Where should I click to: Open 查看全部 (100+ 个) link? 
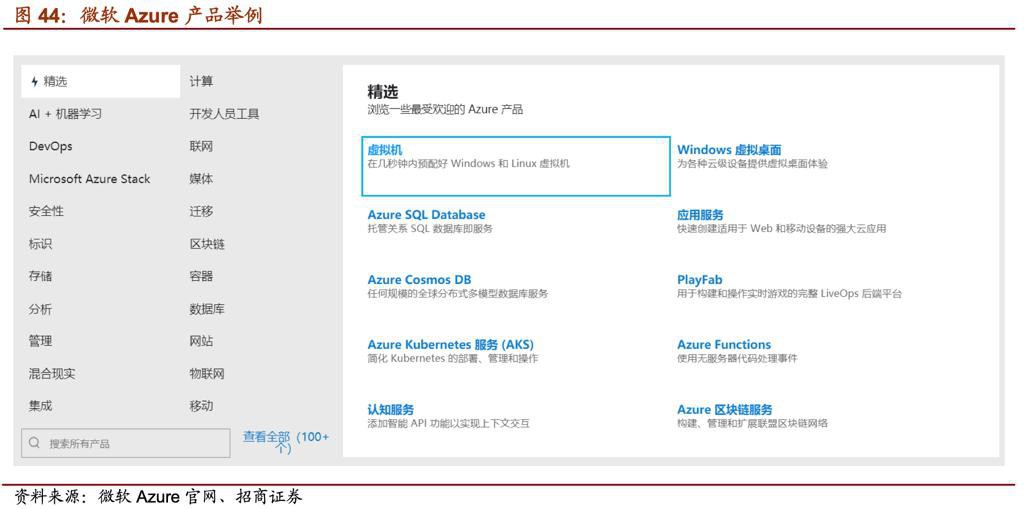tap(286, 442)
